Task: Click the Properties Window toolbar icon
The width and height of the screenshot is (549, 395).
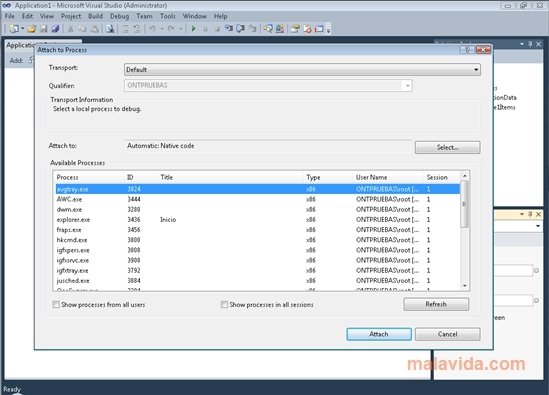Action: point(295,29)
